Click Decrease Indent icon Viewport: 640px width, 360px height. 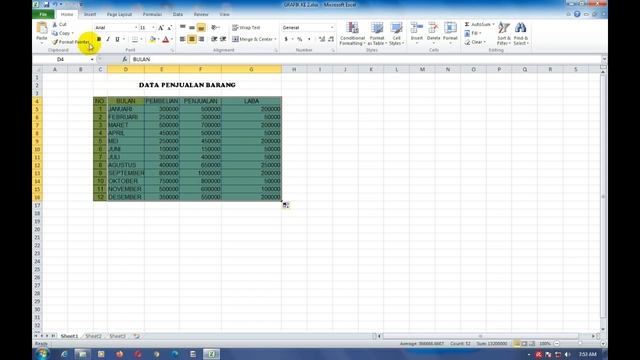[x=214, y=39]
